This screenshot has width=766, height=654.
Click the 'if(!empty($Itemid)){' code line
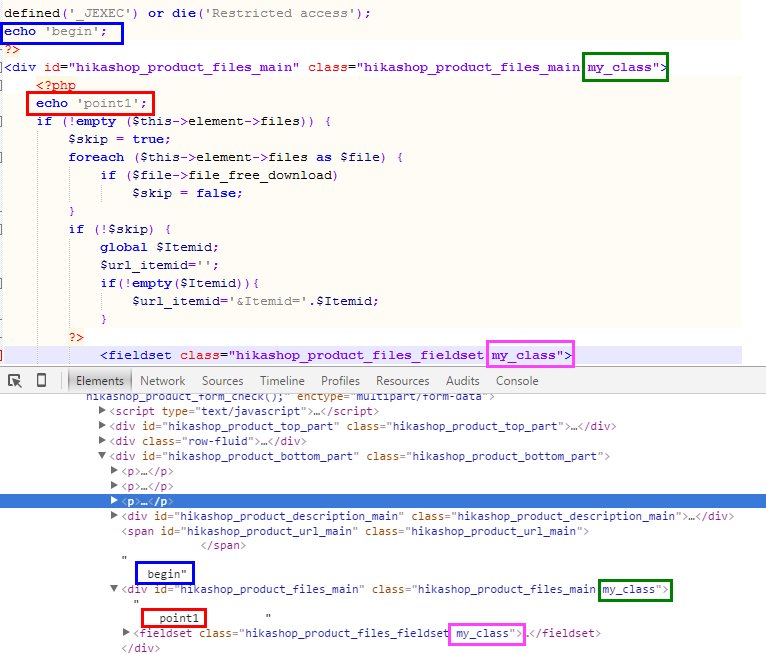point(180,283)
